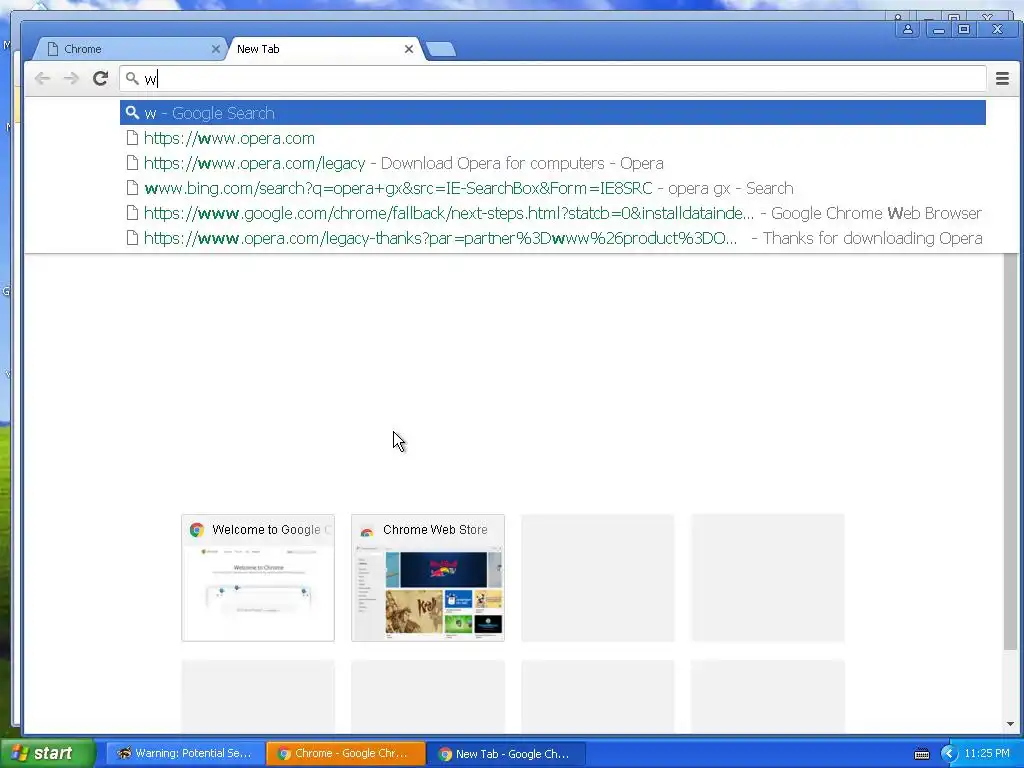Expand hidden tray icons arrow
Image resolution: width=1024 pixels, height=768 pixels.
tap(948, 754)
